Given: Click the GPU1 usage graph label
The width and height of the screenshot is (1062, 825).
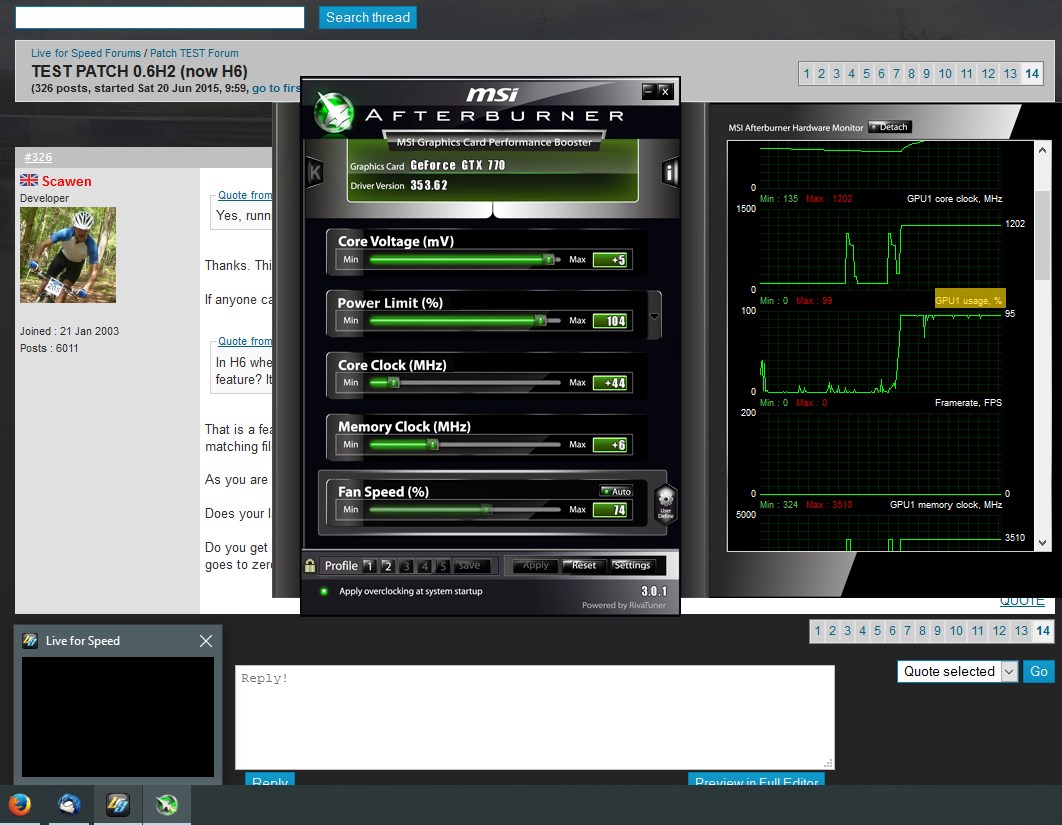Looking at the screenshot, I should (969, 300).
